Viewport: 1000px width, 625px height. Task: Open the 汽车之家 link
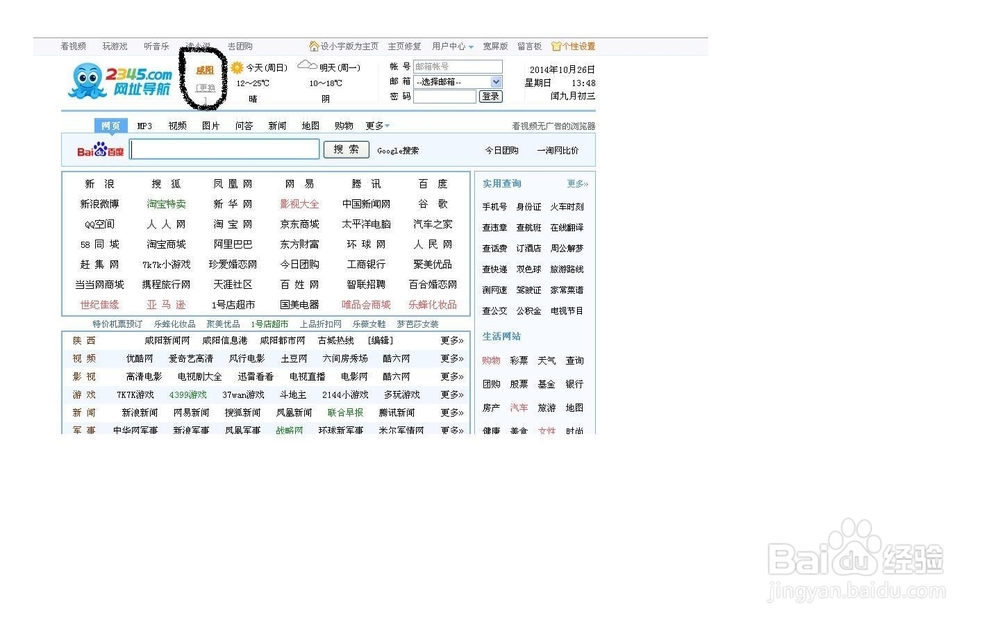tap(433, 224)
